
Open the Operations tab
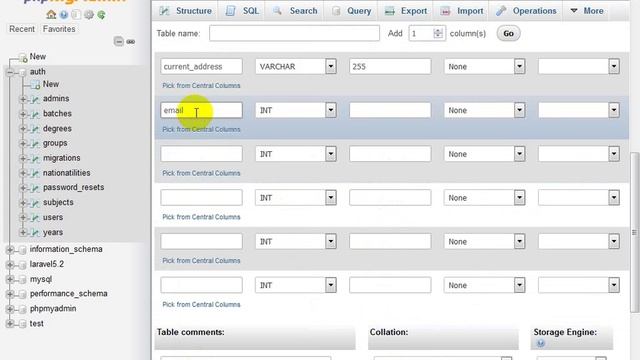(527, 11)
